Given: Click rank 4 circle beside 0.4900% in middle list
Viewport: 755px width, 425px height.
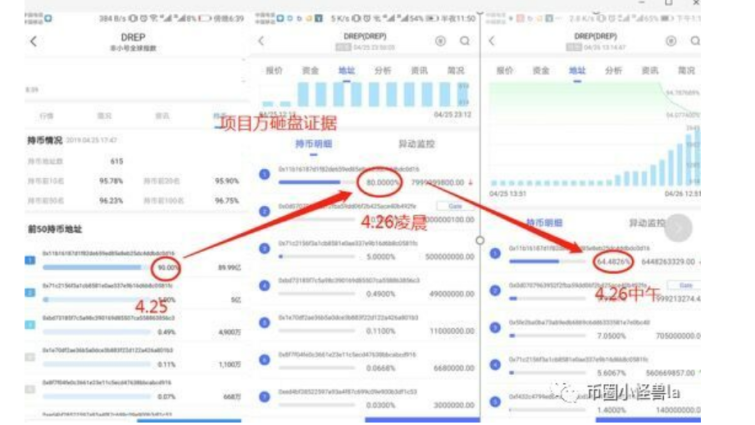Looking at the screenshot, I should click(264, 285).
